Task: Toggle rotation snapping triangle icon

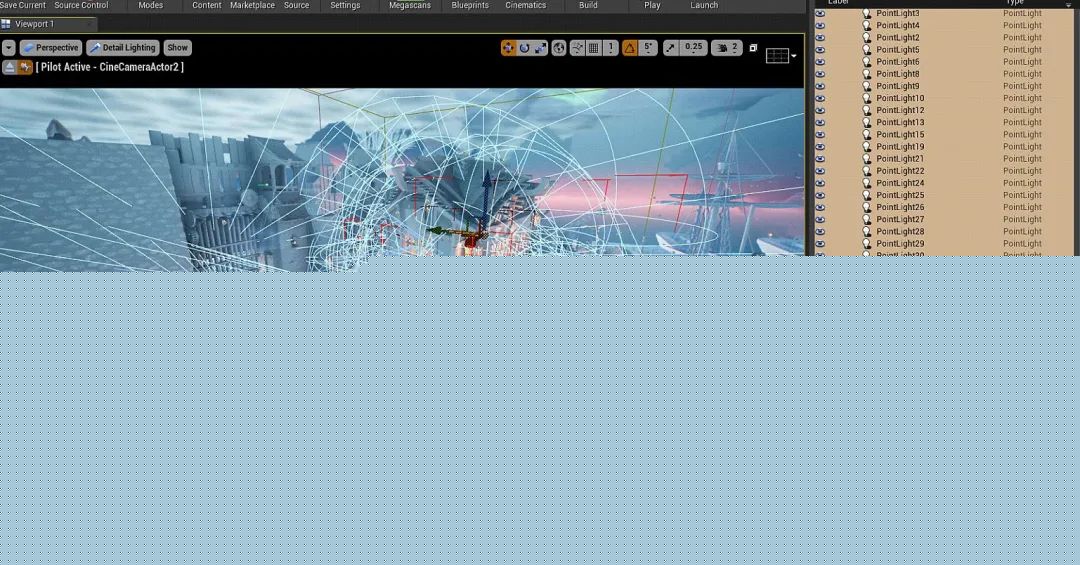Action: 630,48
